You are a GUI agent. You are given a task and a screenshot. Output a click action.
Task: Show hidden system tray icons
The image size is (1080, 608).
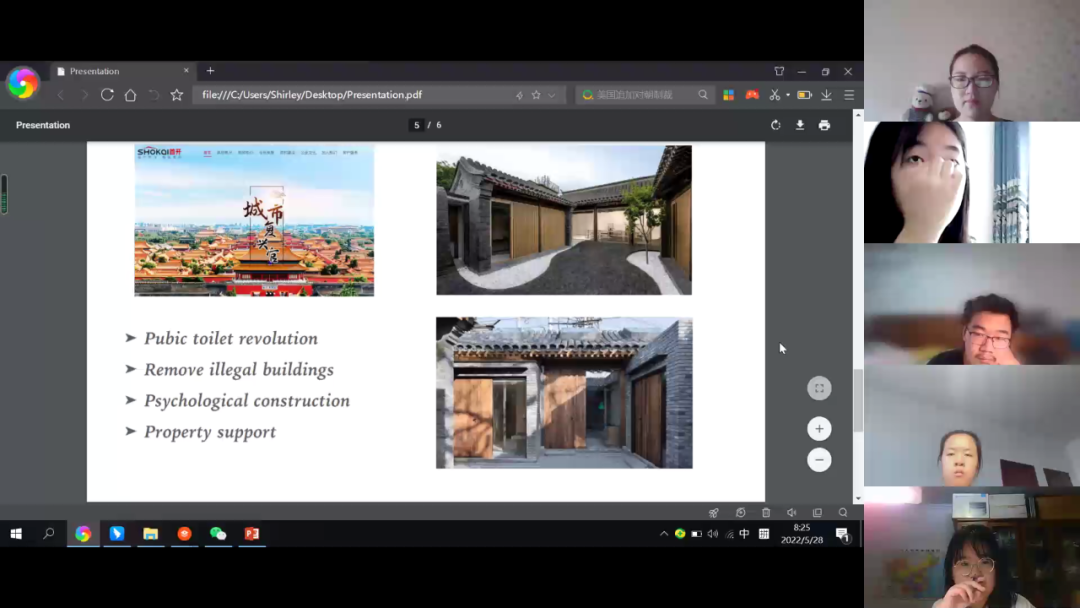point(663,534)
